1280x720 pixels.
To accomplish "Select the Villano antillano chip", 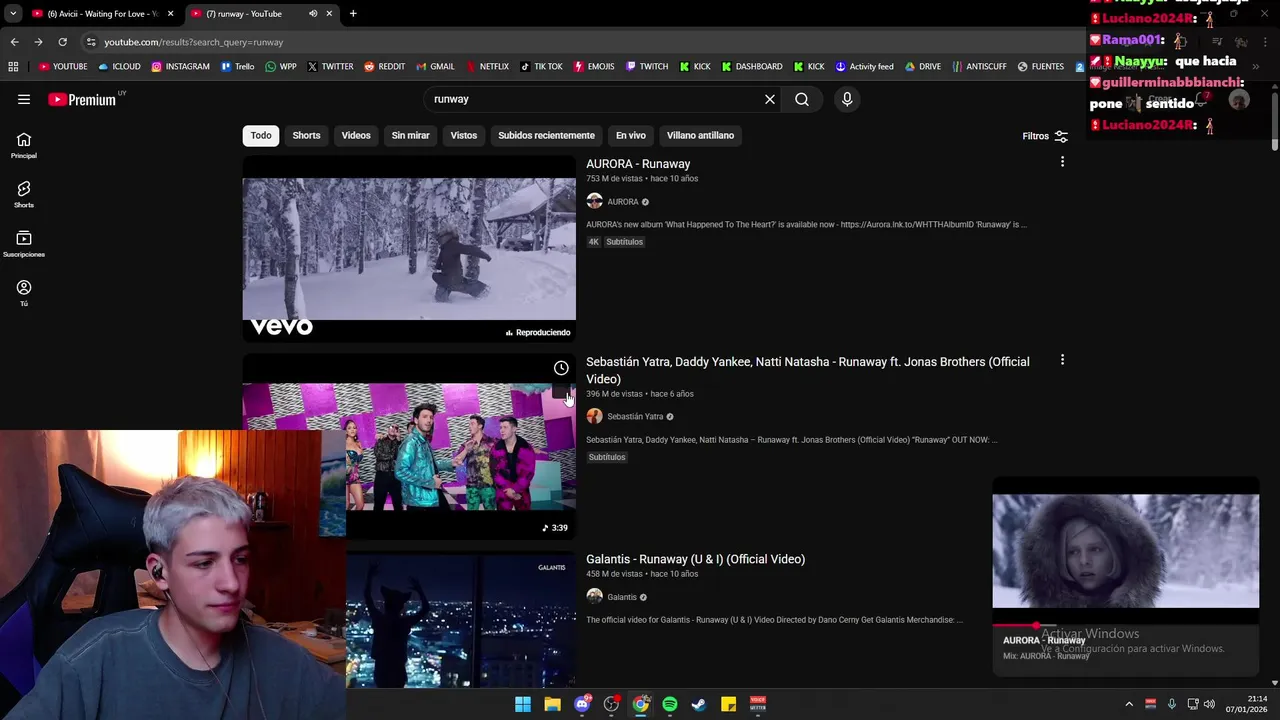I will (700, 135).
